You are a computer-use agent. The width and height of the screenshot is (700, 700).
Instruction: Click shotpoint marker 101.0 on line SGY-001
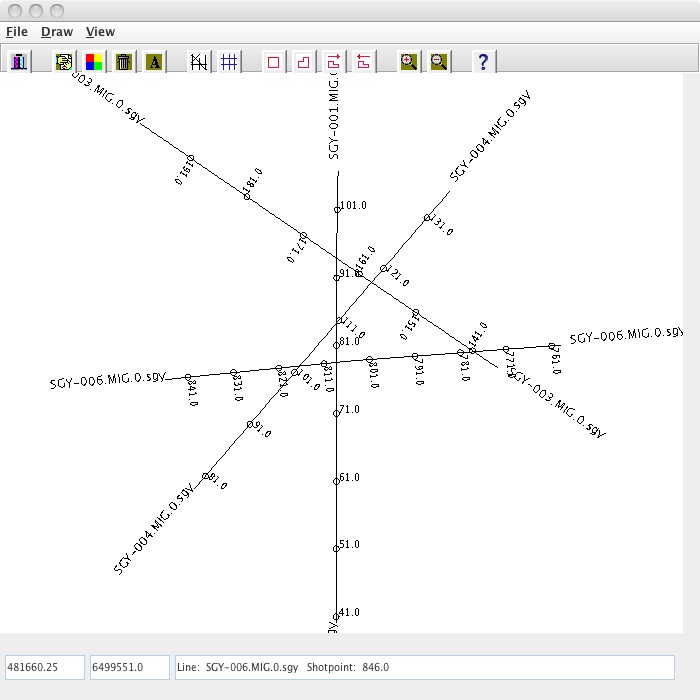pyautogui.click(x=338, y=209)
